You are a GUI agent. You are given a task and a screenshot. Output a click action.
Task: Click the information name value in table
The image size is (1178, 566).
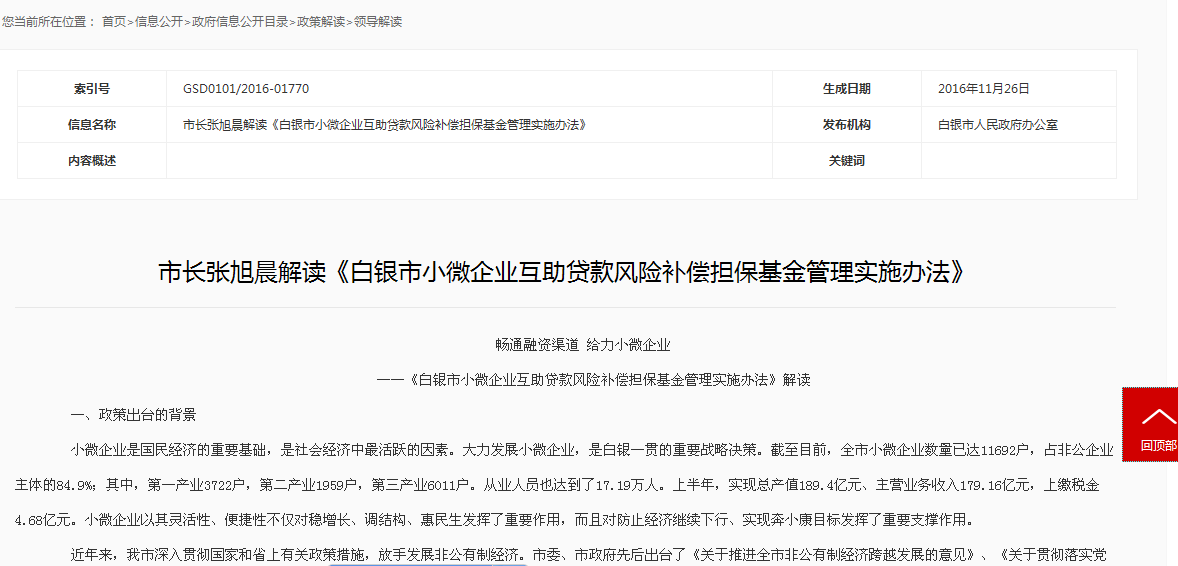click(x=384, y=125)
